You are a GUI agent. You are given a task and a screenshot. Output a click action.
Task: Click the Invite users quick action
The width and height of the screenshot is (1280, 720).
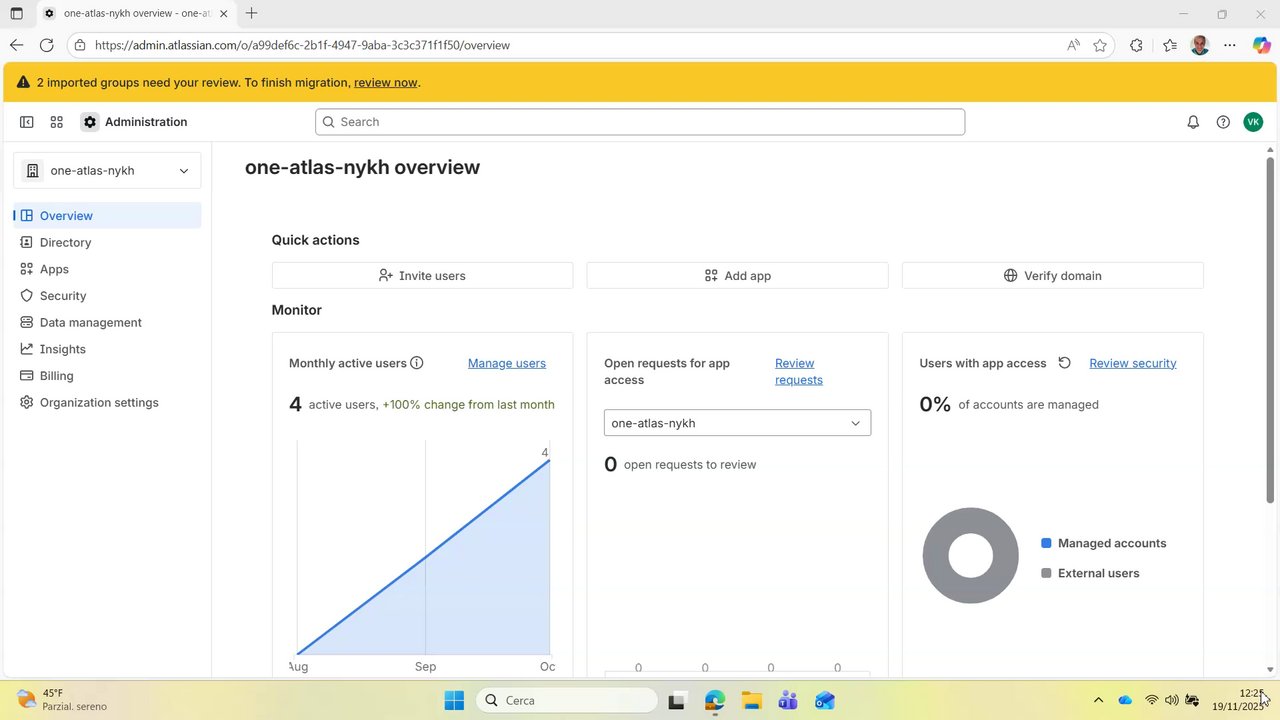[422, 276]
